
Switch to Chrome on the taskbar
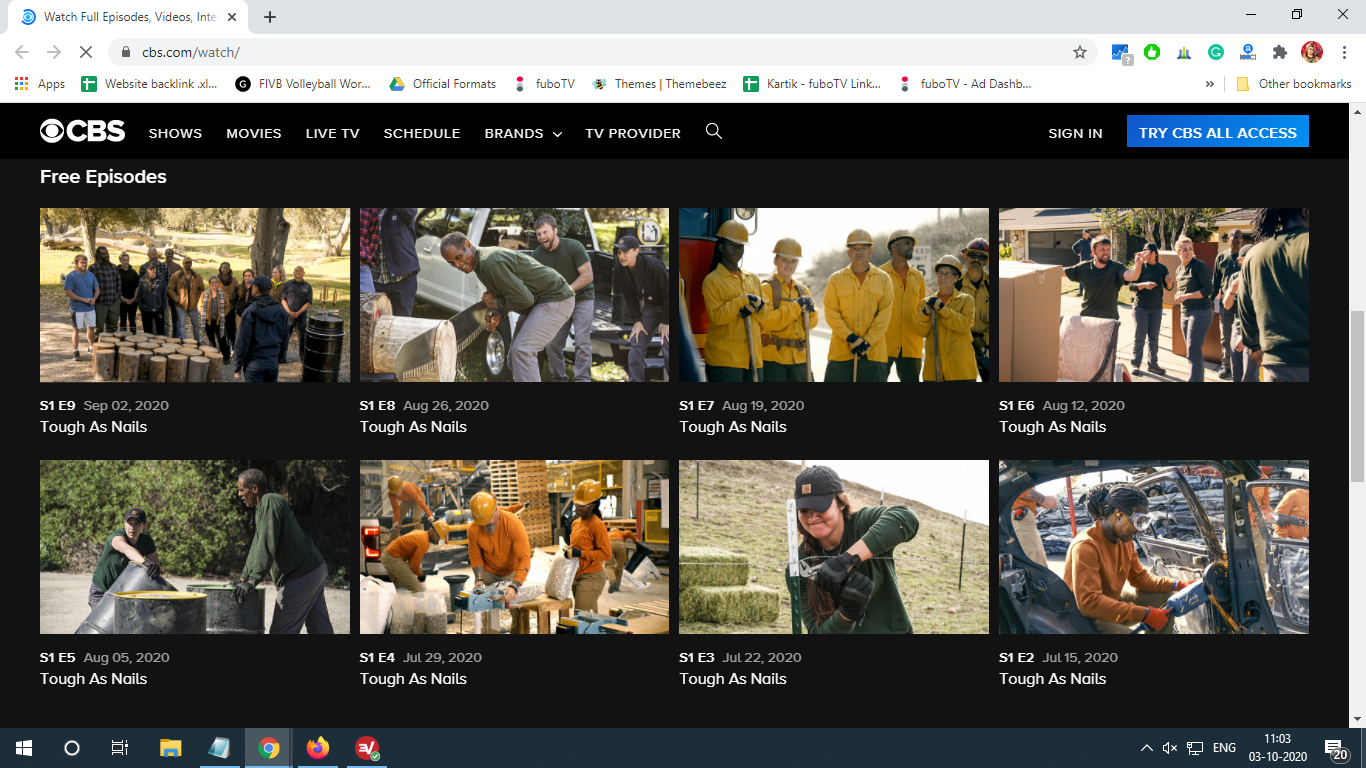point(268,747)
